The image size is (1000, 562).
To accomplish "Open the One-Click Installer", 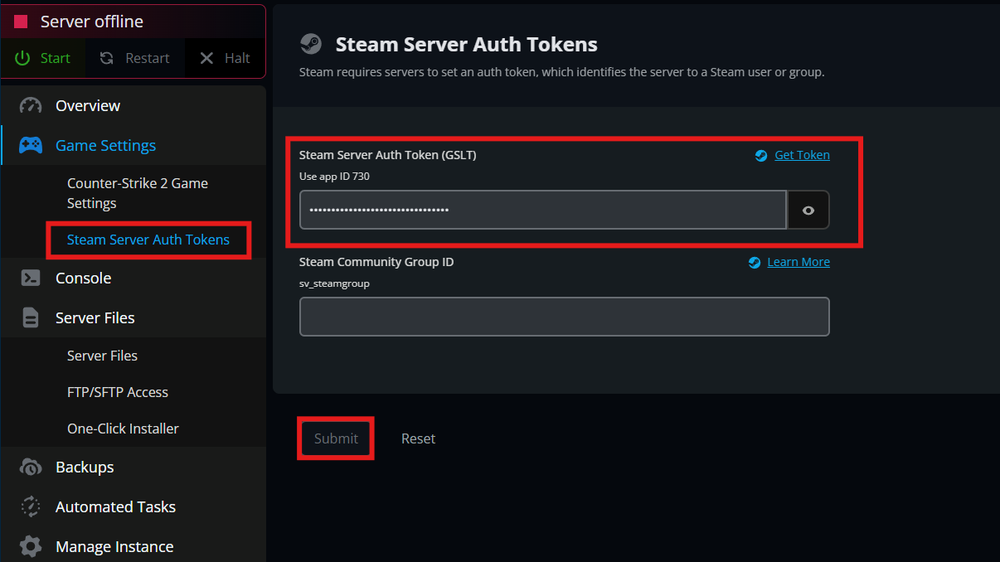I will point(122,429).
